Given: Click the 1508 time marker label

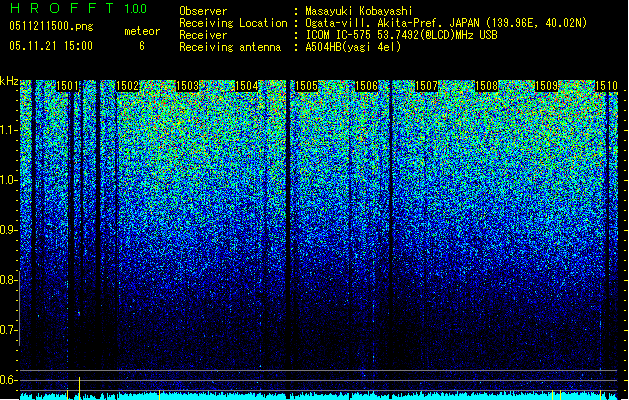Looking at the screenshot, I should pos(487,86).
